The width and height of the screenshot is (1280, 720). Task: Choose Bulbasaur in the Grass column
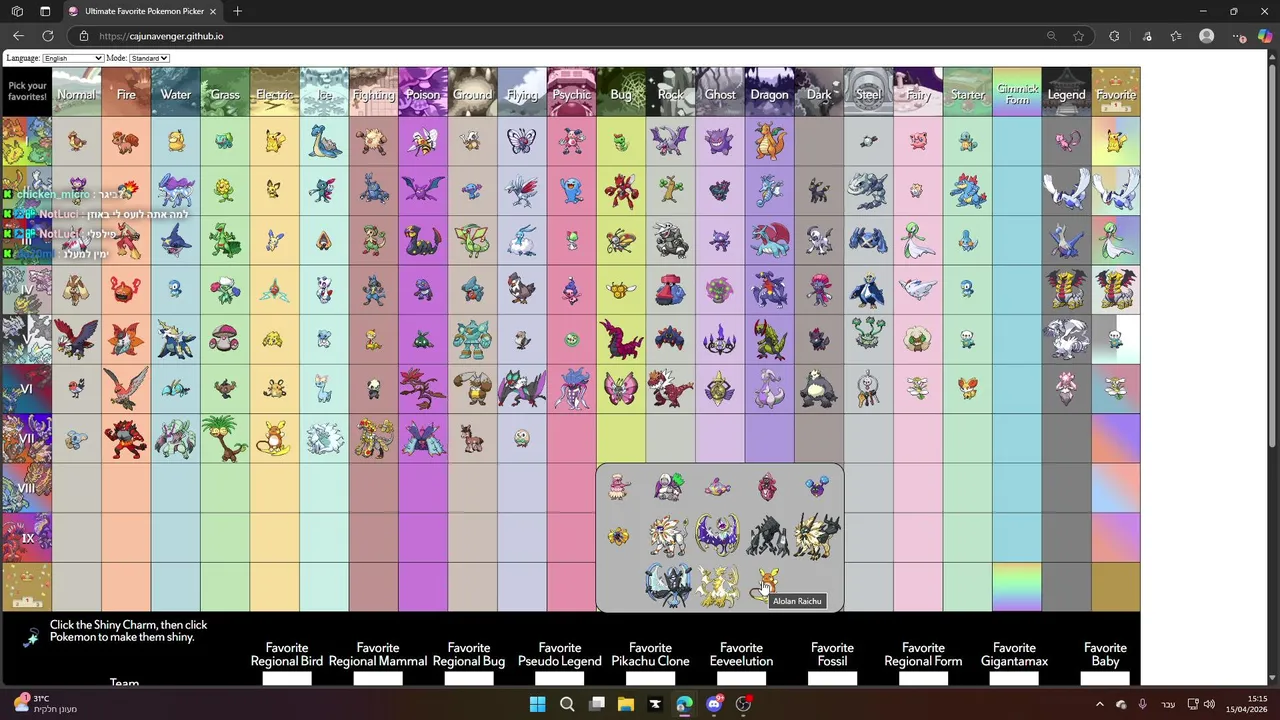point(225,142)
